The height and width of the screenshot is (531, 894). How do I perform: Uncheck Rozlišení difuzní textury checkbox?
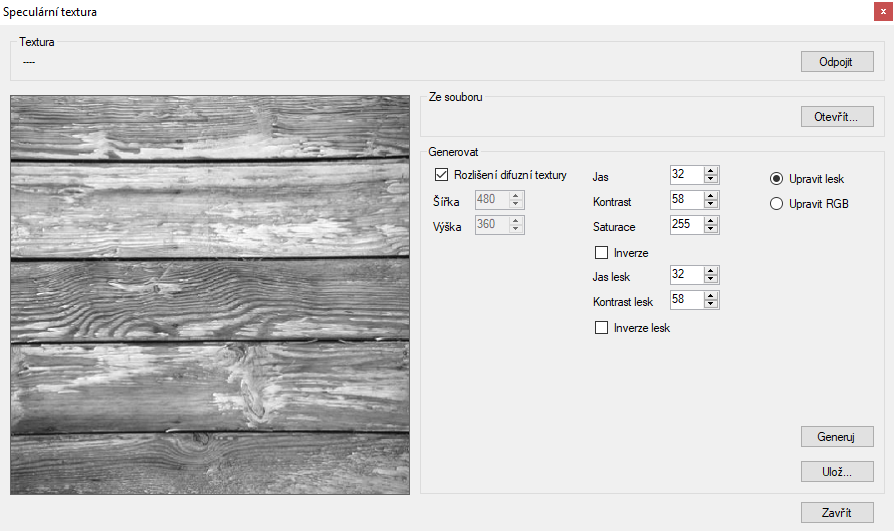coord(442,175)
